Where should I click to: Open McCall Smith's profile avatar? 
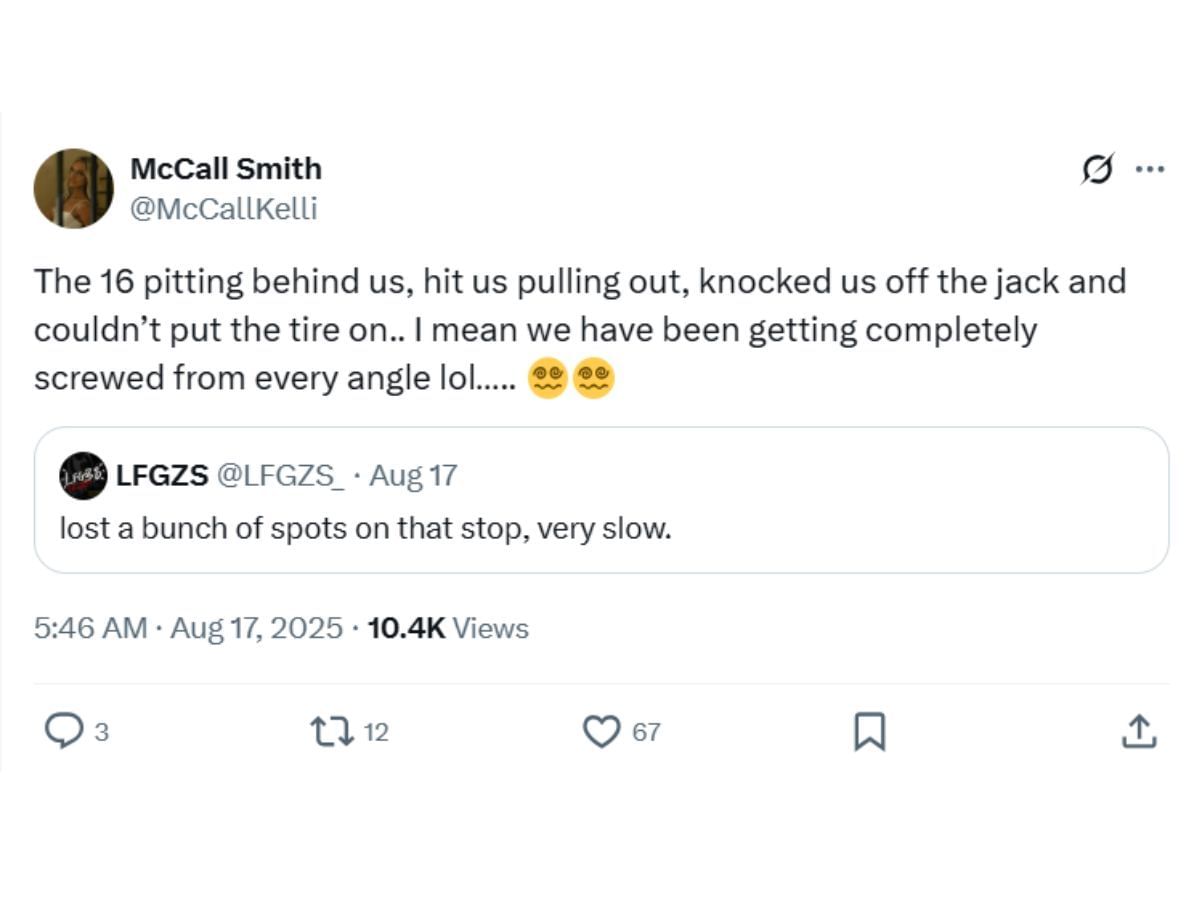tap(73, 189)
